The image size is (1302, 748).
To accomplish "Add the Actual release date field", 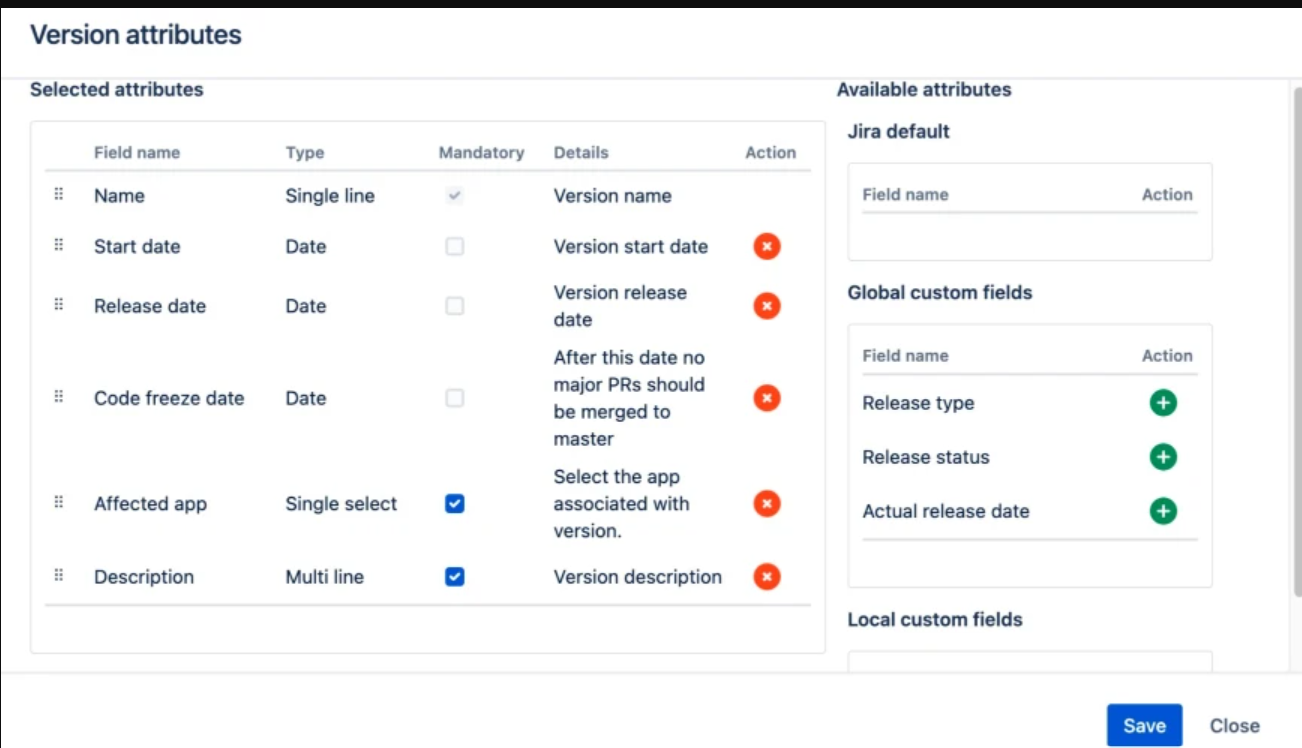I will pyautogui.click(x=1162, y=511).
